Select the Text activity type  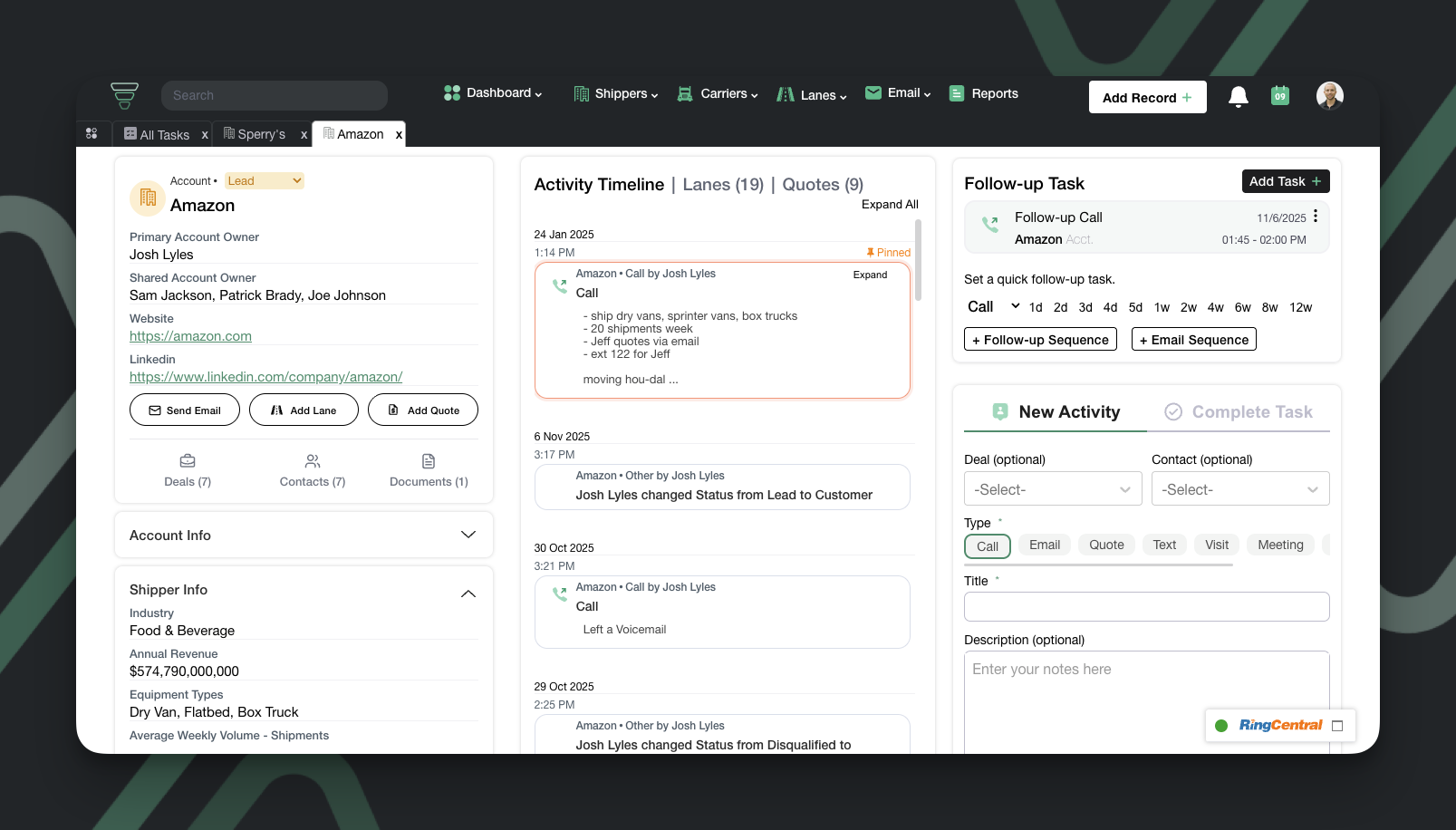pyautogui.click(x=1164, y=545)
